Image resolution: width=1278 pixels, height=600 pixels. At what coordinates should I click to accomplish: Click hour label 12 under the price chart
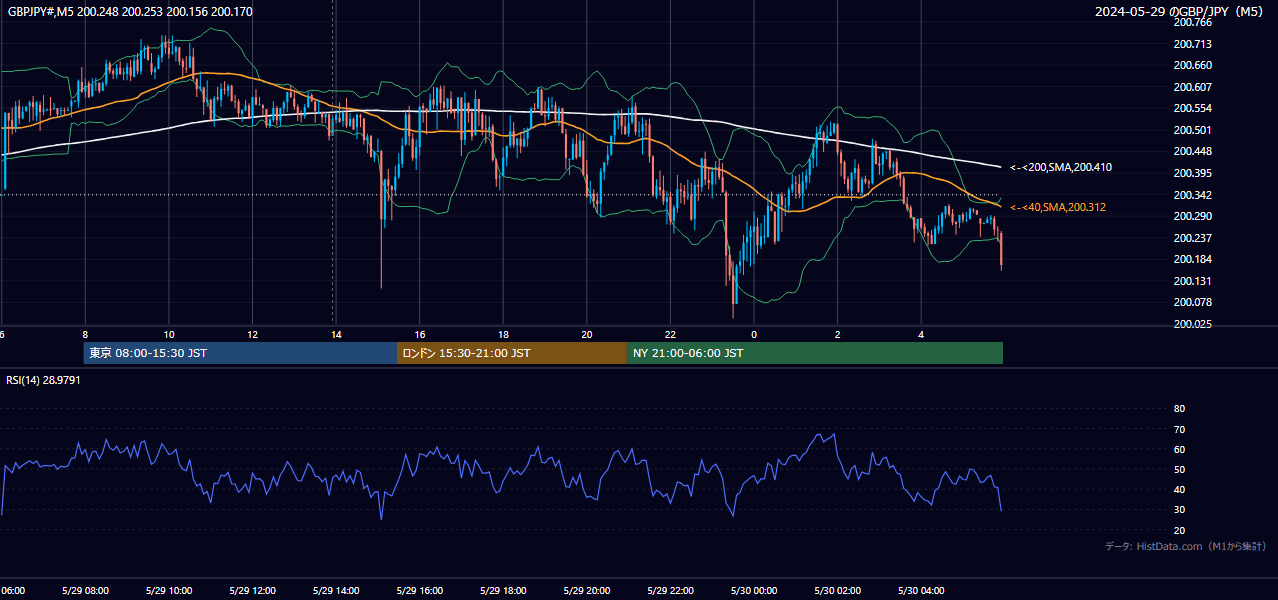pyautogui.click(x=253, y=335)
